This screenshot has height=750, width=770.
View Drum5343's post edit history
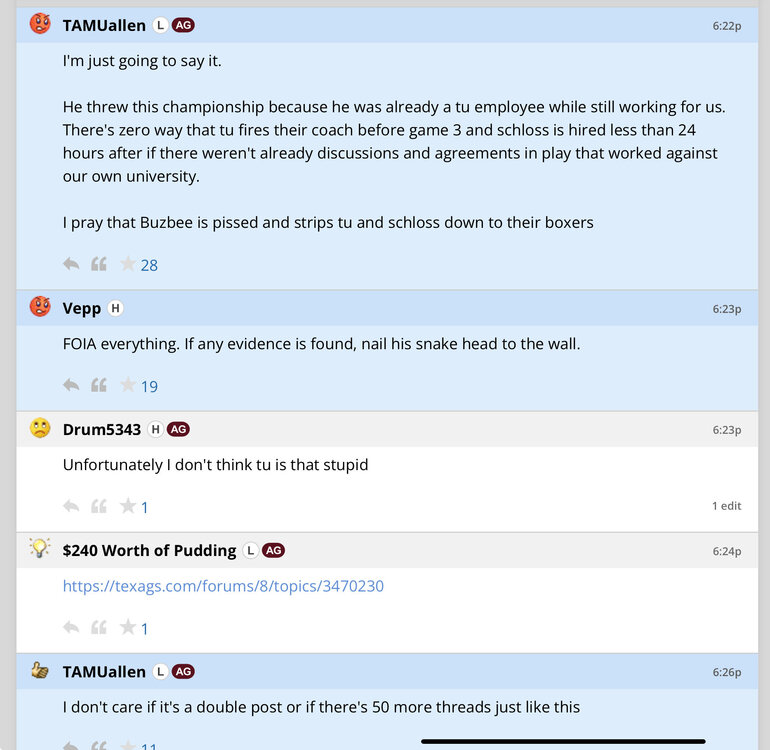click(x=726, y=506)
